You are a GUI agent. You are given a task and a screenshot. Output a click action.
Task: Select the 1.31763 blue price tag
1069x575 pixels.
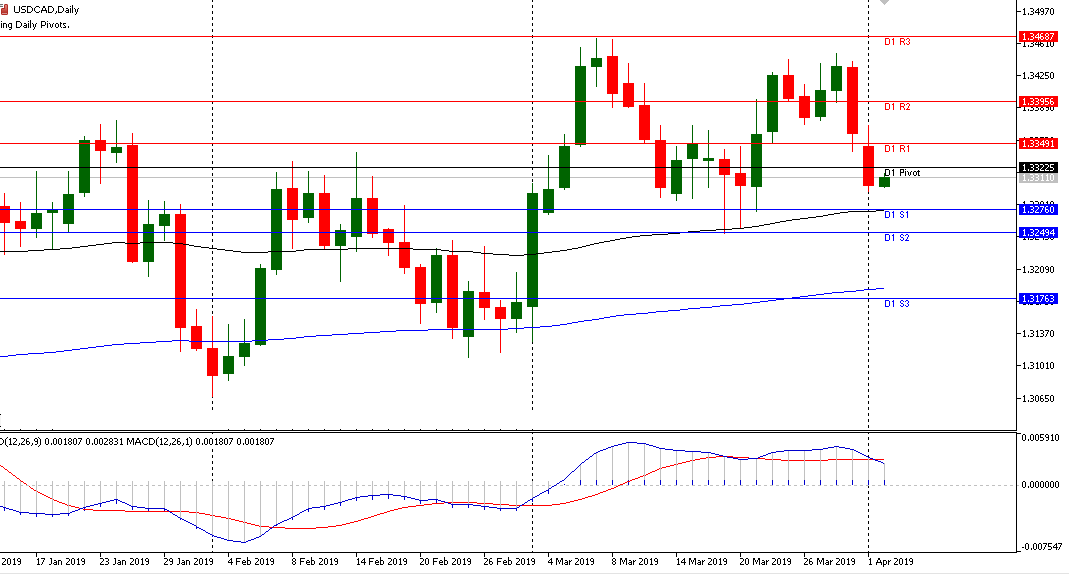[x=1039, y=298]
